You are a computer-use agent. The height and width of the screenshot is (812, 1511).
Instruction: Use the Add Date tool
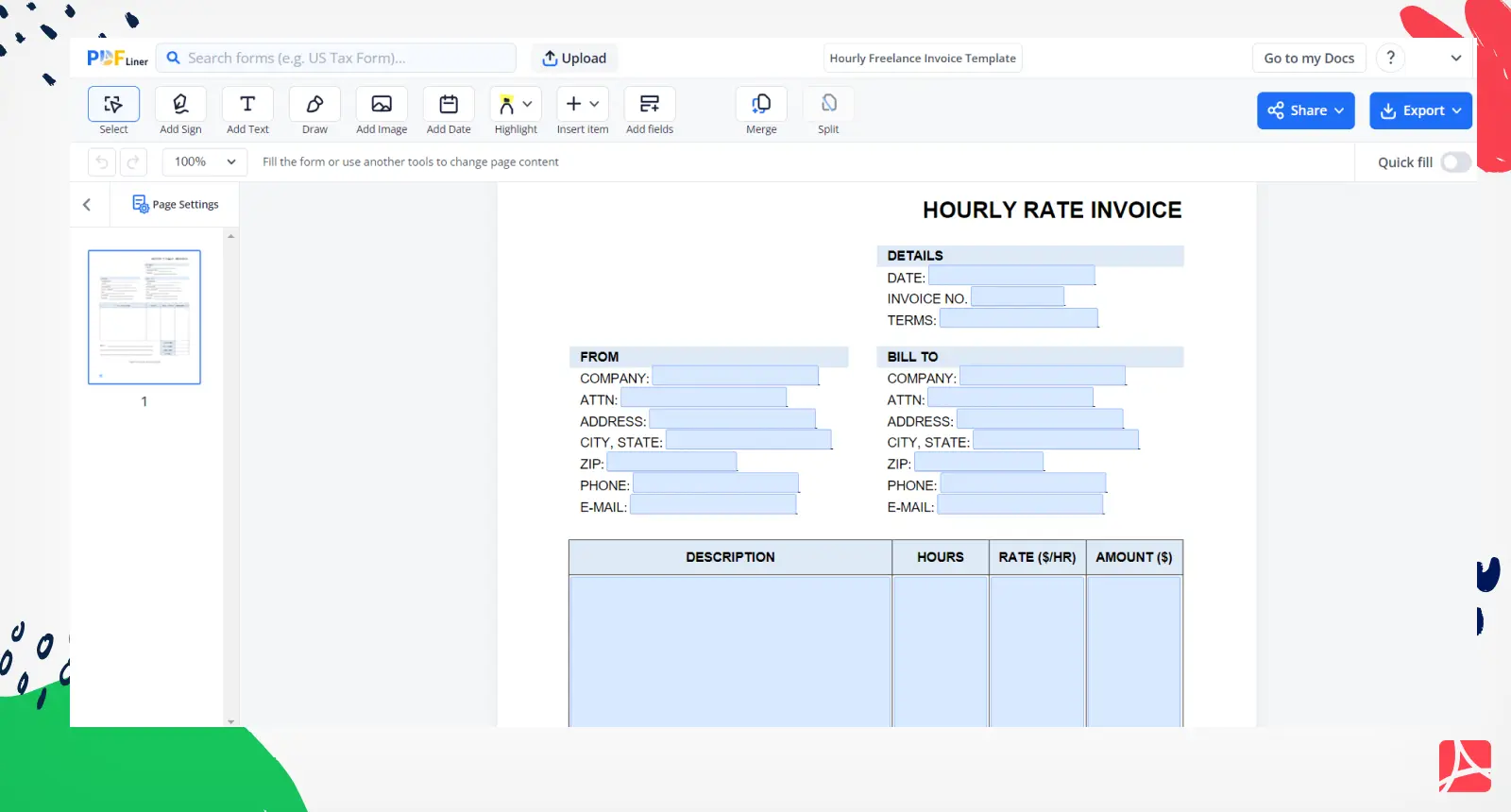[449, 104]
